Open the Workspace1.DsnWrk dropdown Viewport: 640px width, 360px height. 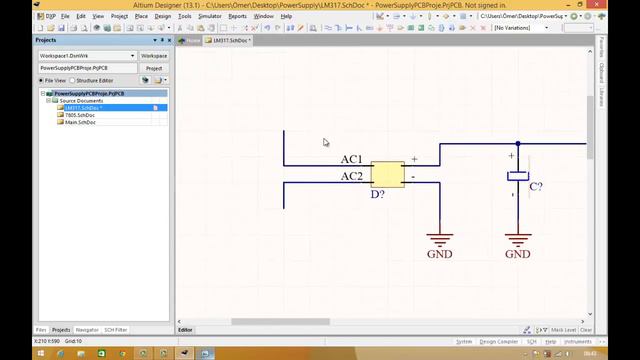pyautogui.click(x=132, y=56)
